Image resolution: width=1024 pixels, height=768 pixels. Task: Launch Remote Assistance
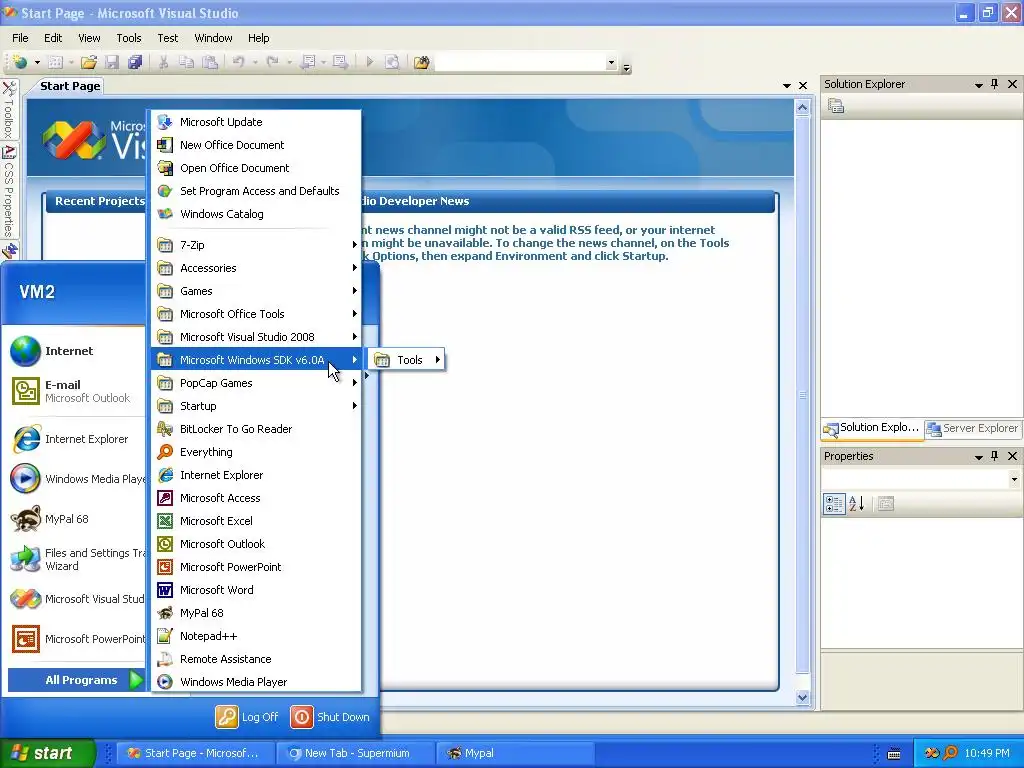[x=256, y=659]
